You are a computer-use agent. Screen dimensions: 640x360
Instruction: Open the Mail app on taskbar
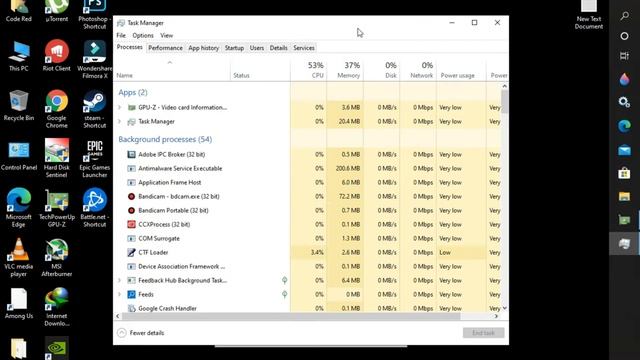(624, 150)
